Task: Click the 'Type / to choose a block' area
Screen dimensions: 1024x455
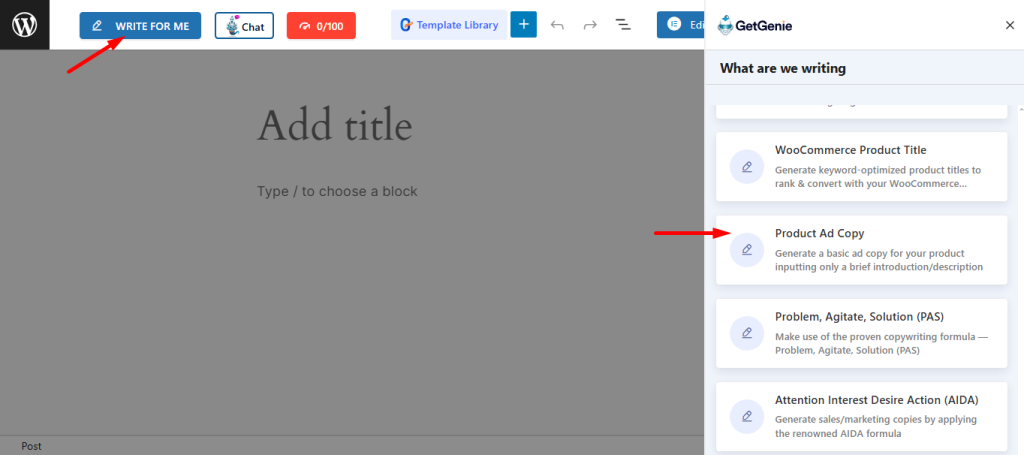Action: point(337,191)
